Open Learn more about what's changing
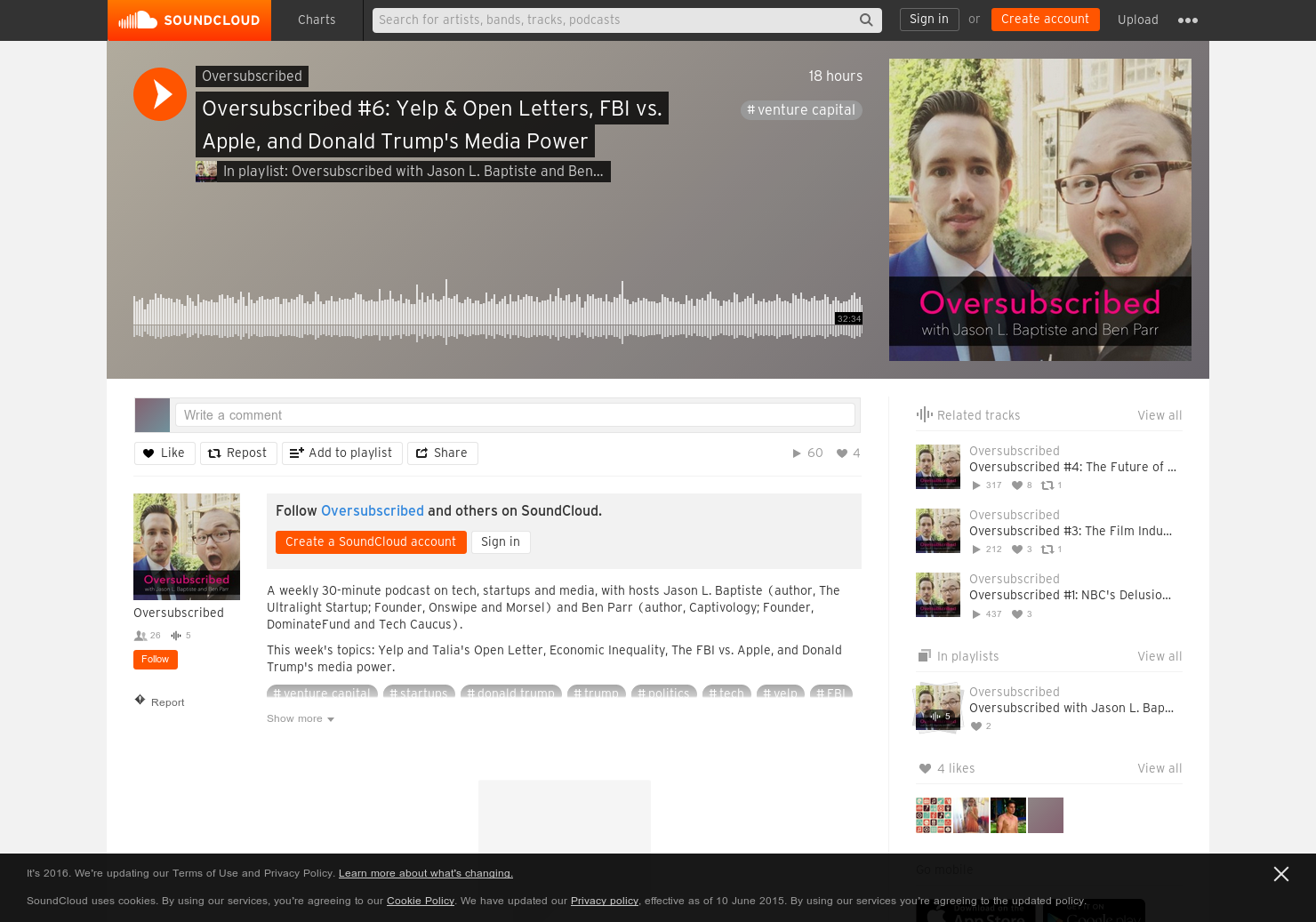The image size is (1316, 922). 426,873
